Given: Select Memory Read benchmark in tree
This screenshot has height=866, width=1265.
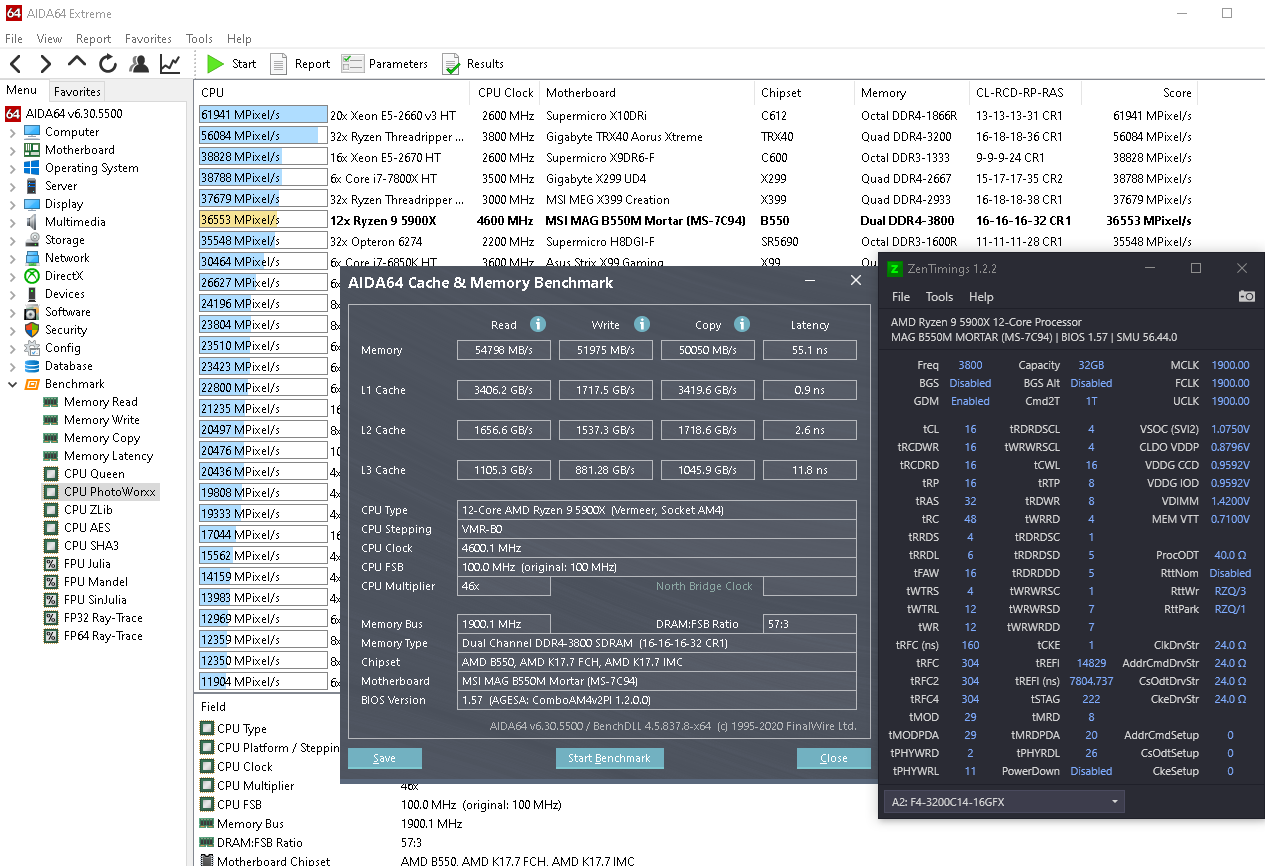Looking at the screenshot, I should (100, 402).
